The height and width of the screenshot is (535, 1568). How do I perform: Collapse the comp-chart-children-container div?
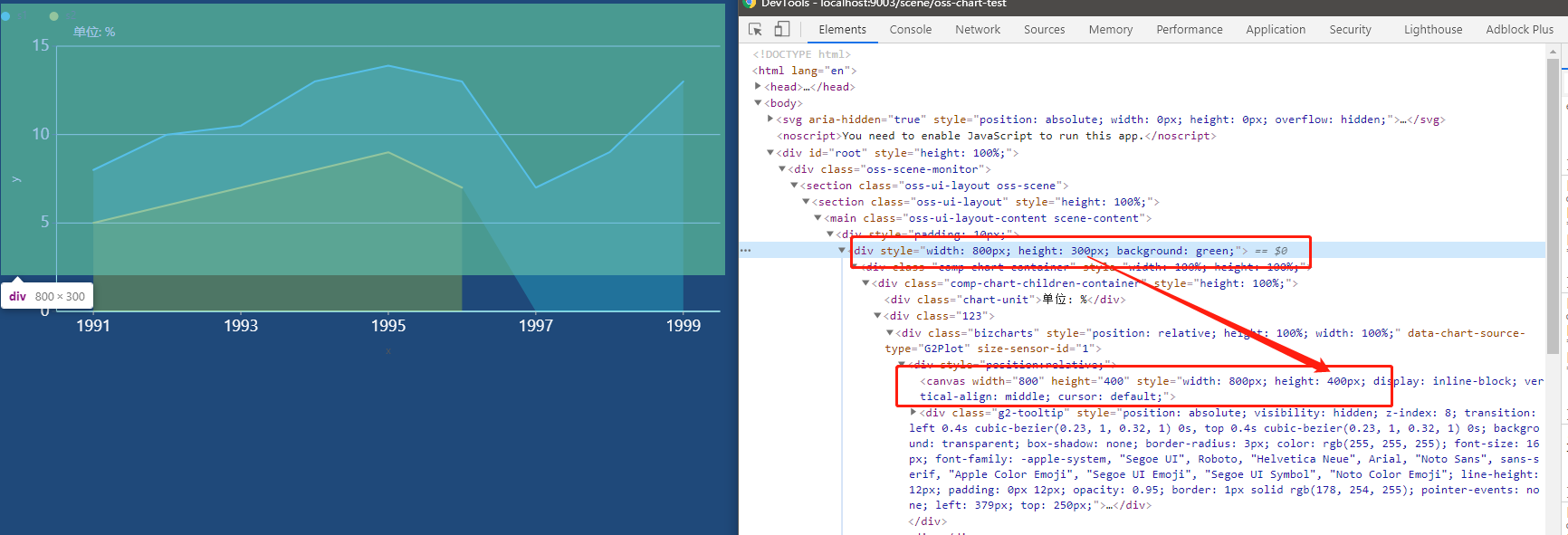pyautogui.click(x=865, y=283)
